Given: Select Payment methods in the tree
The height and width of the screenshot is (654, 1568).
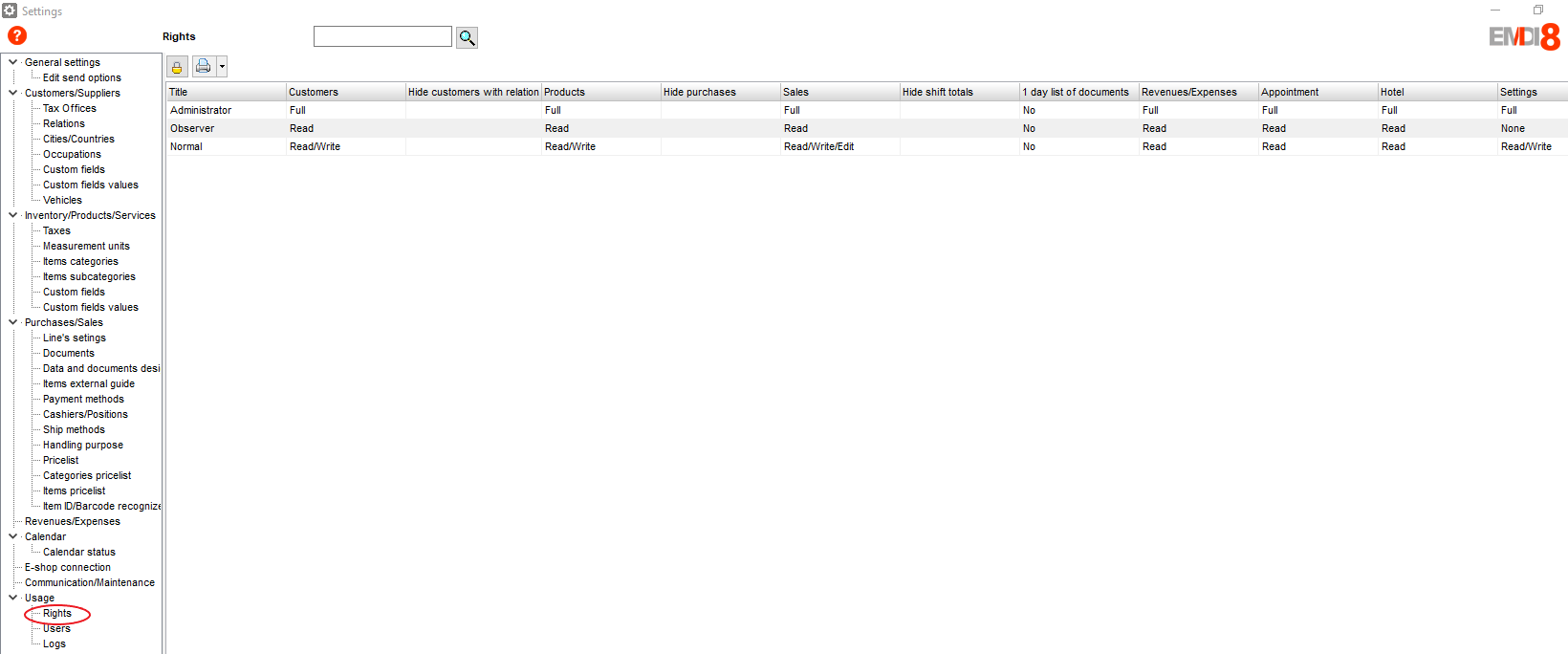Looking at the screenshot, I should [x=83, y=399].
